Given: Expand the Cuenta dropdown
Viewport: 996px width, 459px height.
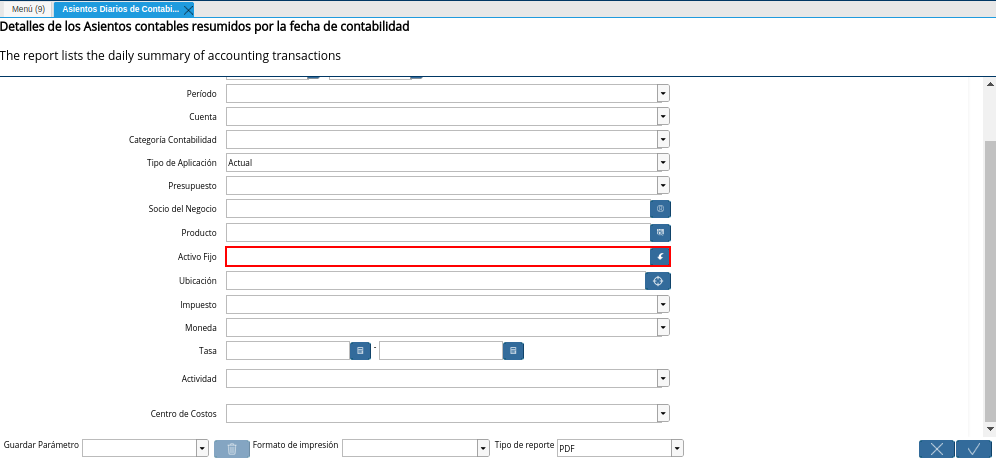Looking at the screenshot, I should click(x=664, y=116).
